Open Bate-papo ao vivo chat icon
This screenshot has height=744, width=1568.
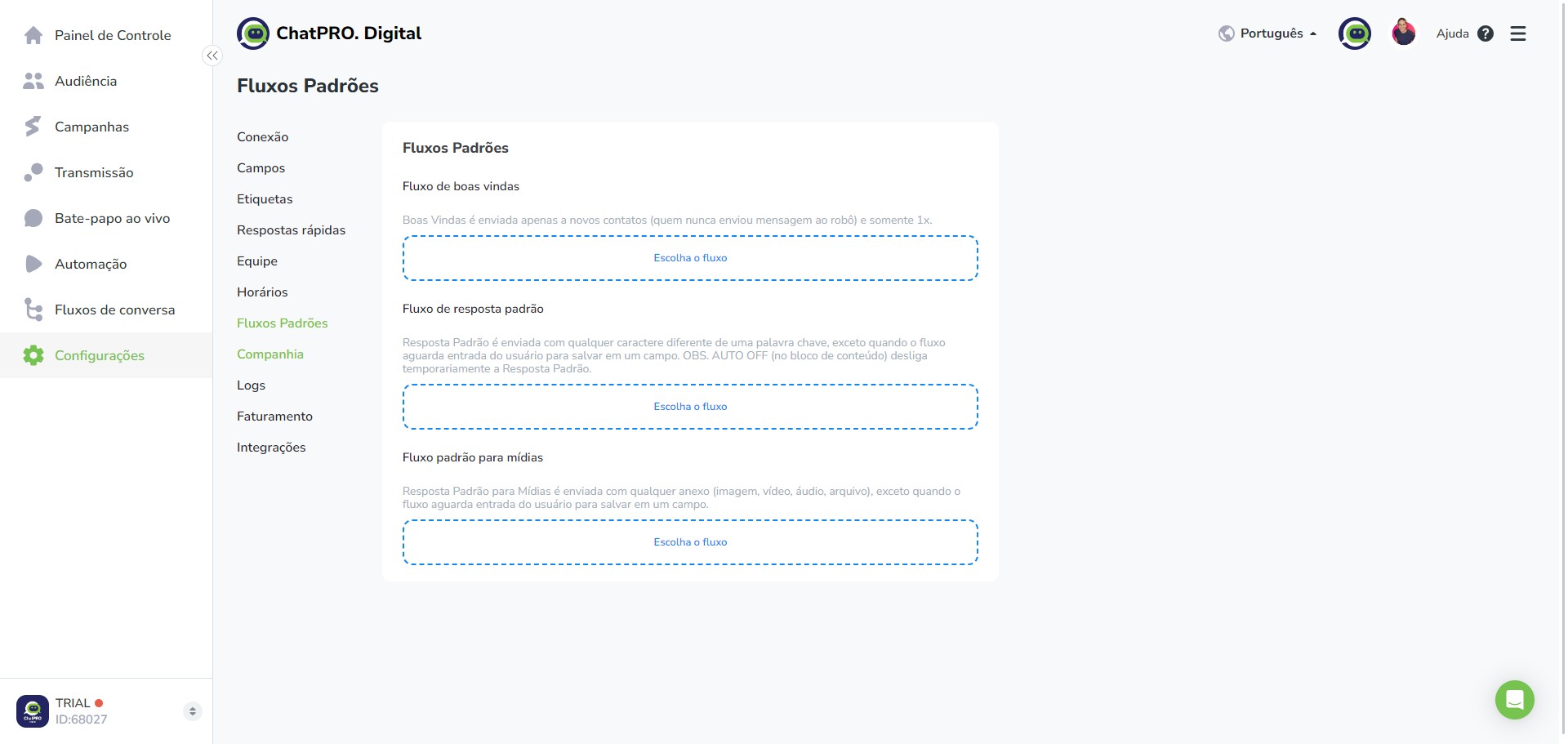click(33, 218)
